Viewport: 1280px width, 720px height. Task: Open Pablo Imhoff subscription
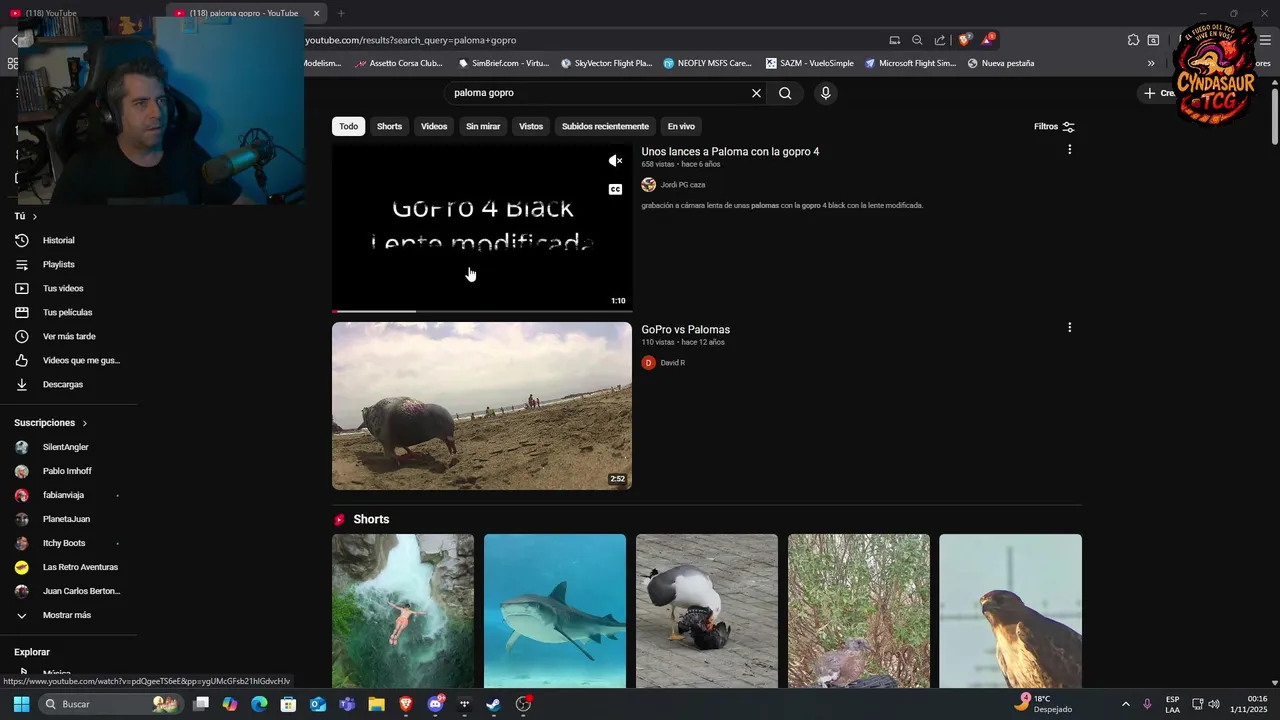68,472
